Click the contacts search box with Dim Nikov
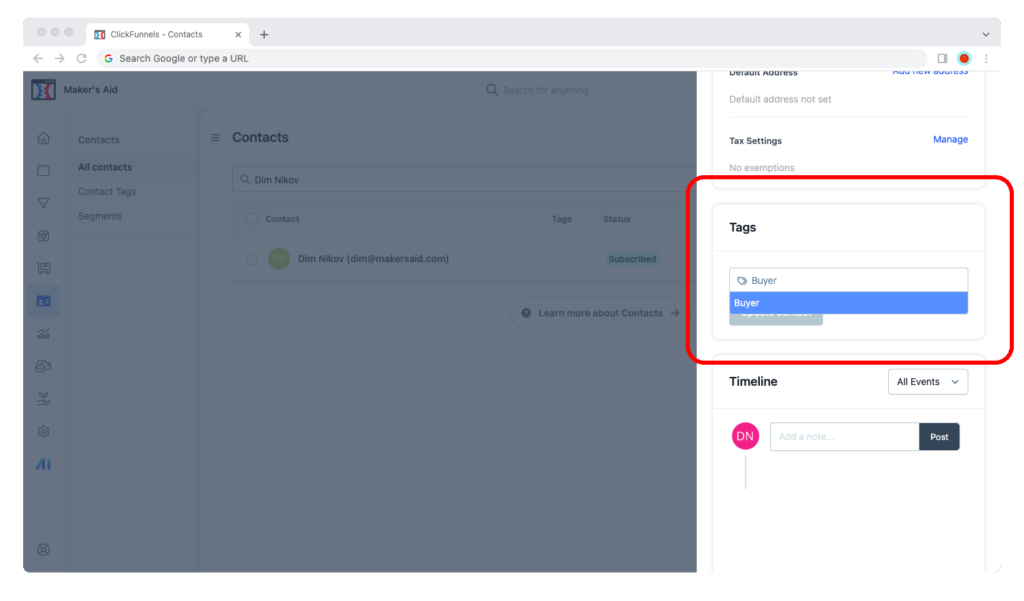Image resolution: width=1024 pixels, height=601 pixels. 464,180
